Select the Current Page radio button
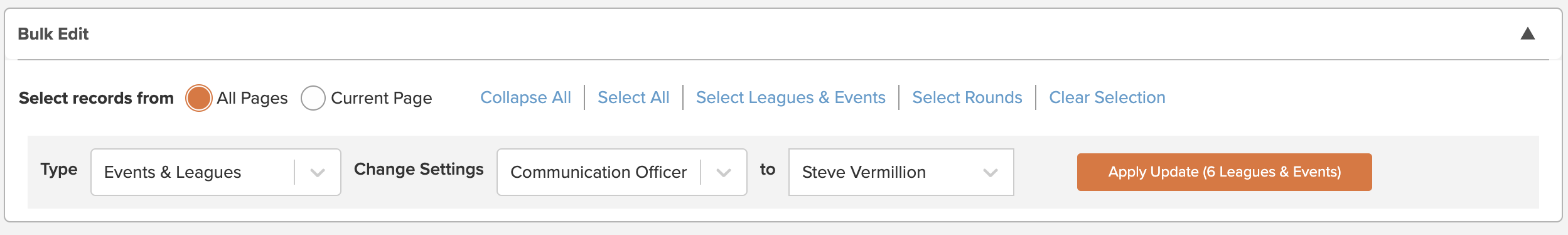This screenshot has width=1568, height=235. pos(313,98)
